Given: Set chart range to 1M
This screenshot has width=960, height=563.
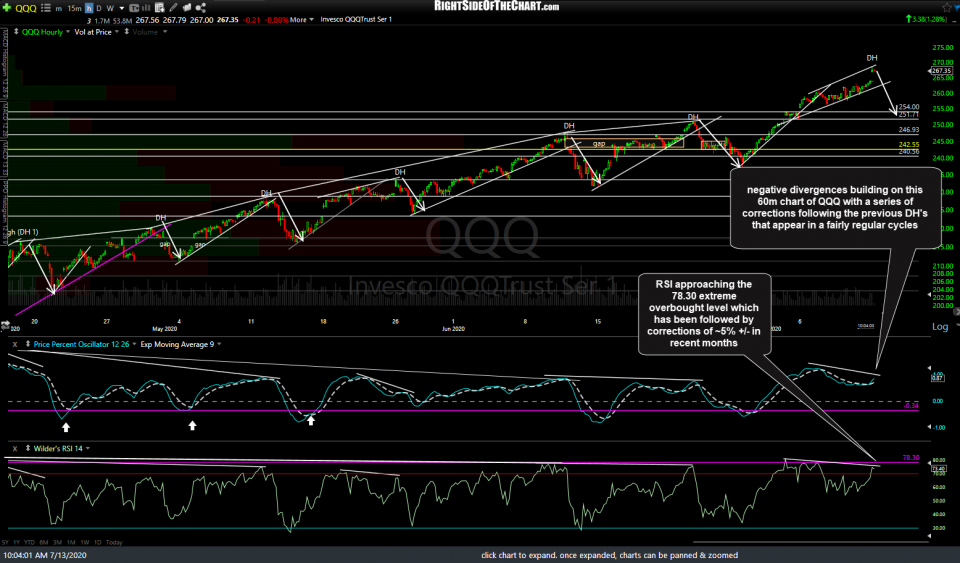Looking at the screenshot, I should coord(71,542).
